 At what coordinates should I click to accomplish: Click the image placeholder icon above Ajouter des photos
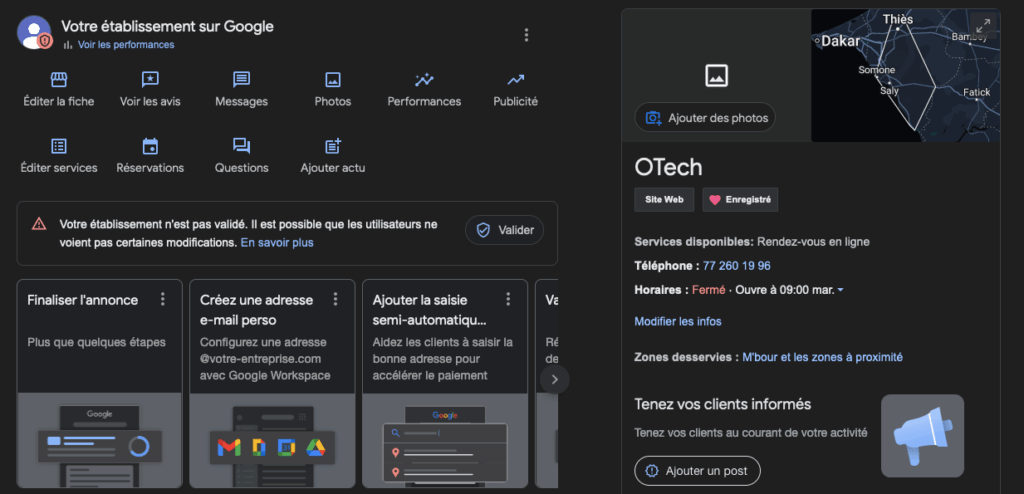coord(716,76)
